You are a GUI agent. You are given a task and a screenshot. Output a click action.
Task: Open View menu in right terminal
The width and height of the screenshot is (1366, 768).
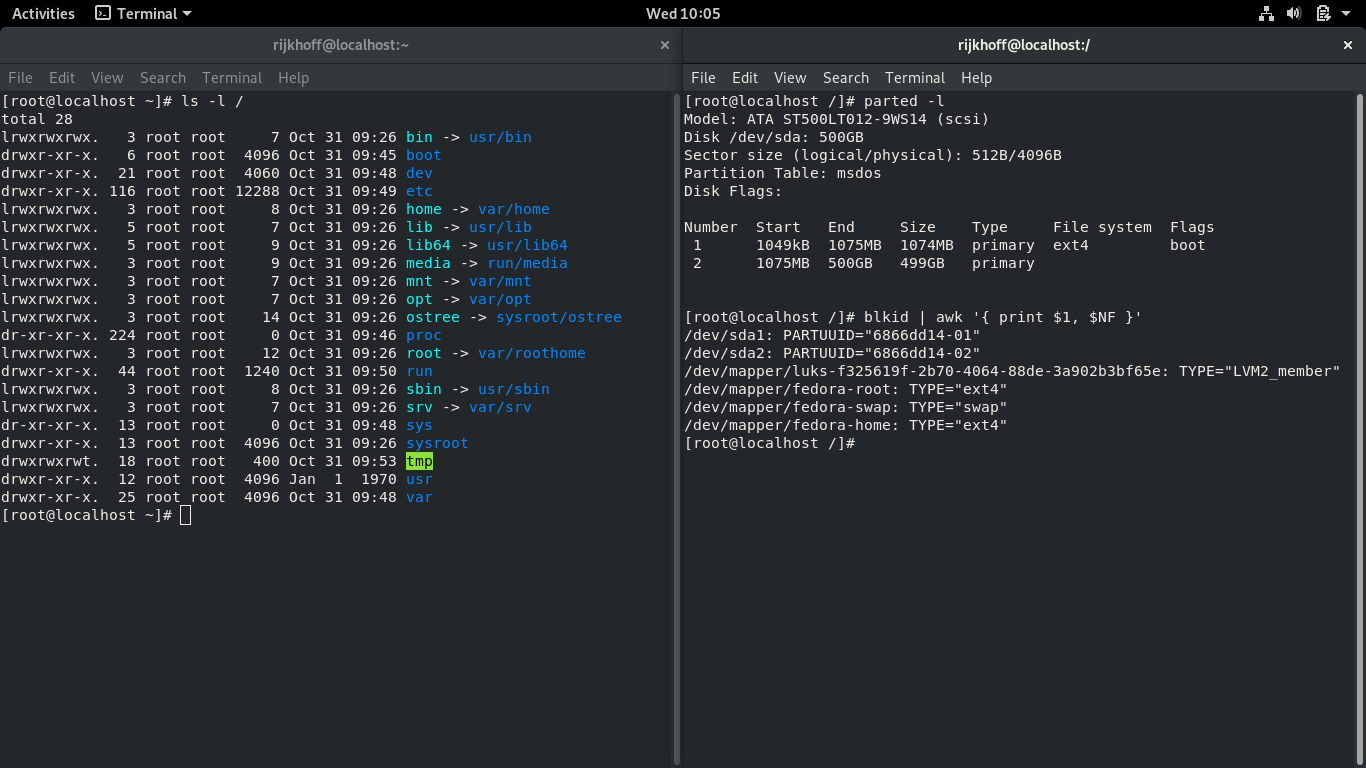tap(790, 77)
